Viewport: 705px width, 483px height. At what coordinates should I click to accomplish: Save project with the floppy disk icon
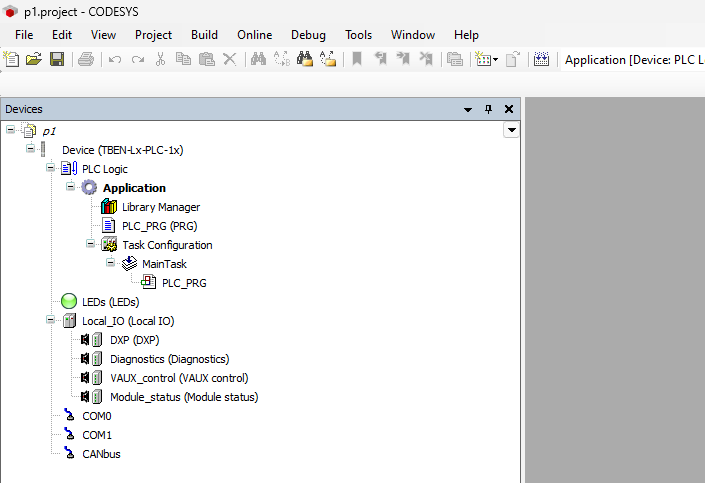tap(57, 59)
